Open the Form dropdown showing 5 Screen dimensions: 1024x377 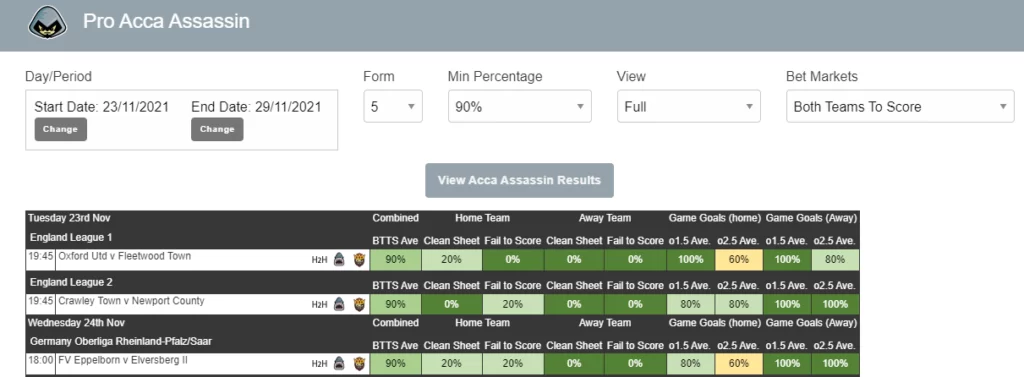click(393, 107)
